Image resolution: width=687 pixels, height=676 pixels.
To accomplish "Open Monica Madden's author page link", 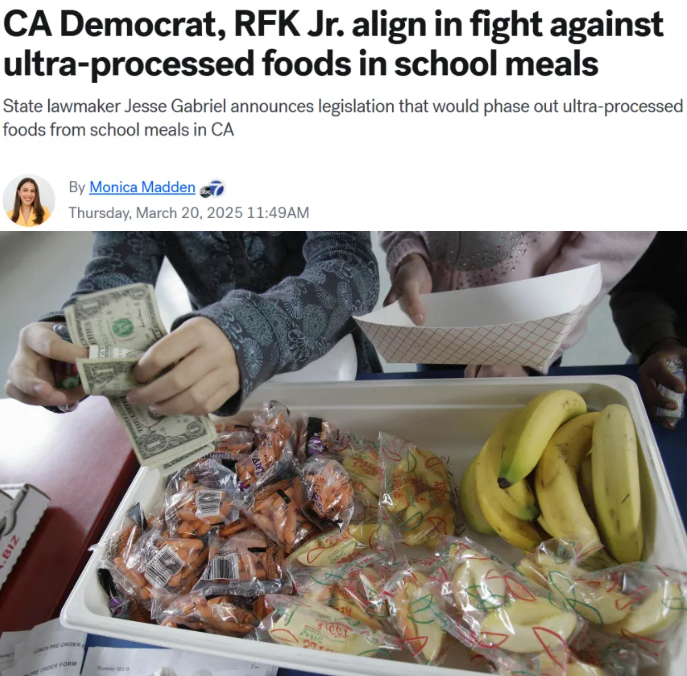I will [x=142, y=187].
